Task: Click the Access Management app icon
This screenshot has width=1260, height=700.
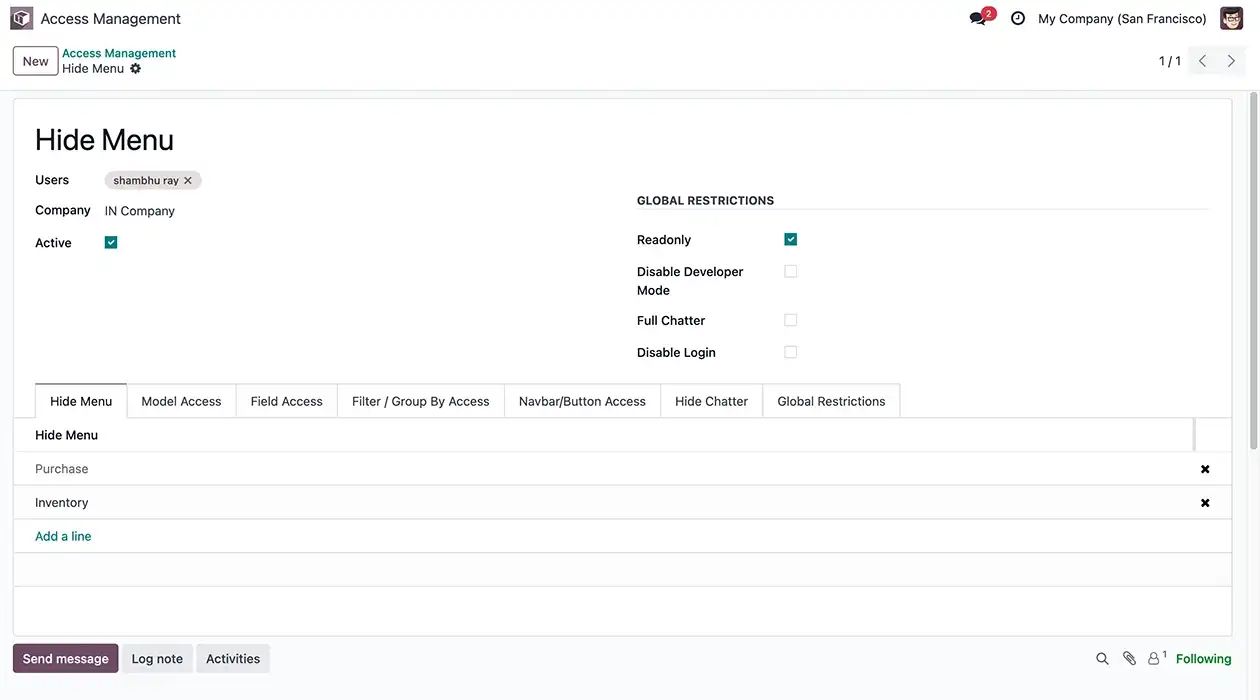Action: click(x=21, y=18)
